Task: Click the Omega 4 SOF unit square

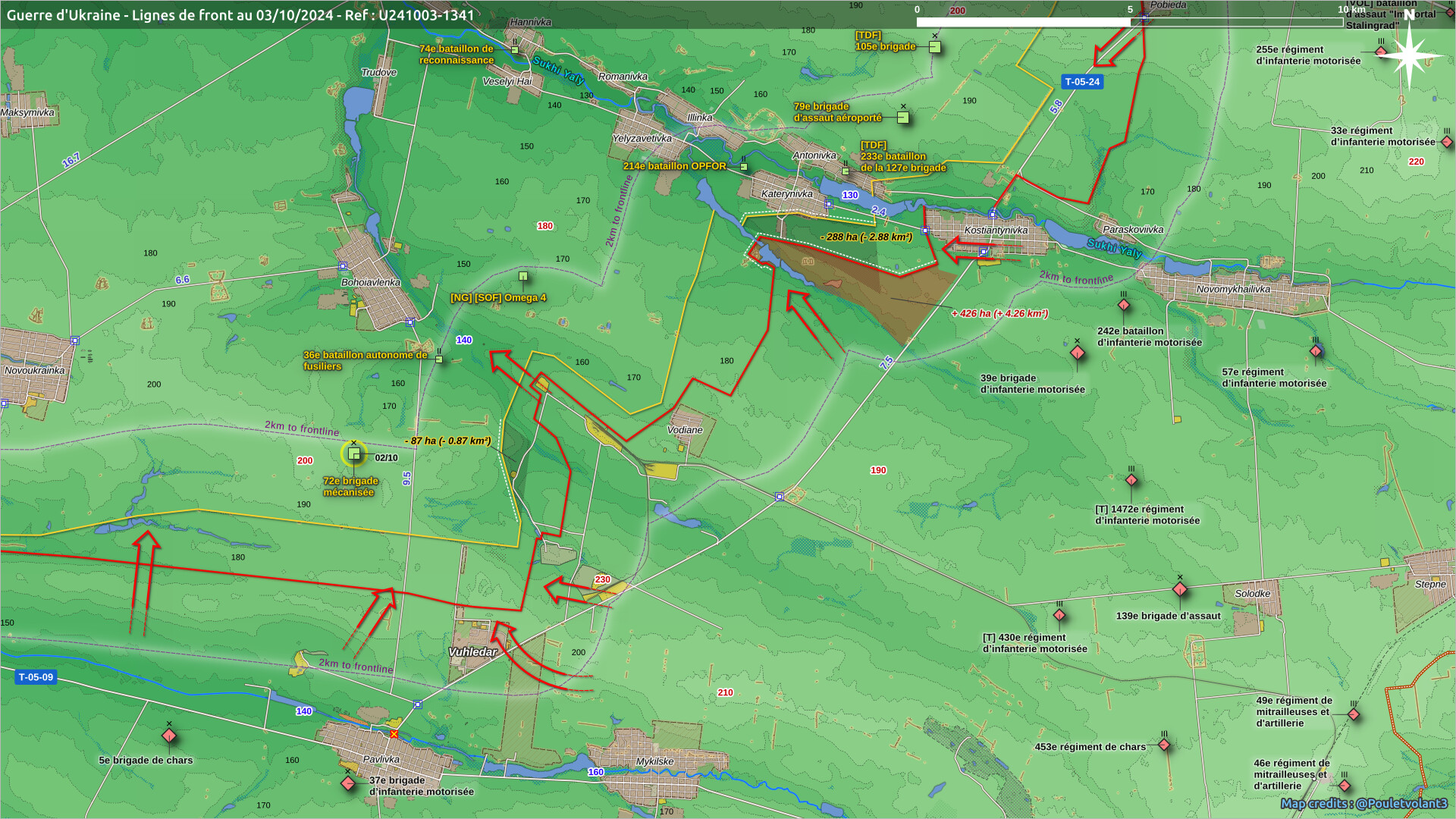Action: tap(523, 277)
